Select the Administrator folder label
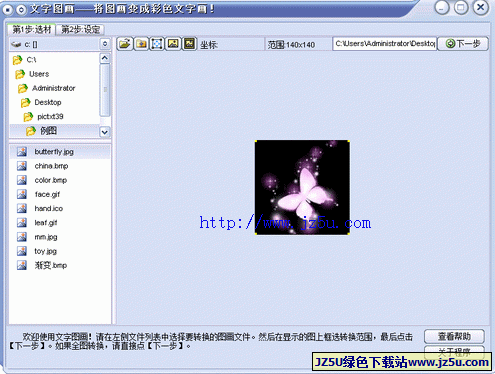The width and height of the screenshot is (495, 374). click(x=54, y=88)
